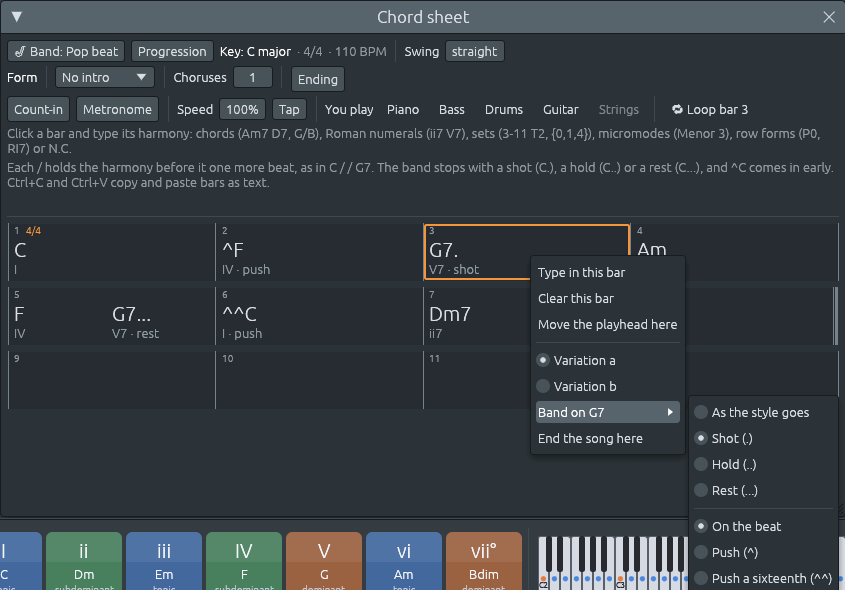Viewport: 845px width, 590px height.
Task: Set the Speed 100% value
Action: pyautogui.click(x=242, y=109)
